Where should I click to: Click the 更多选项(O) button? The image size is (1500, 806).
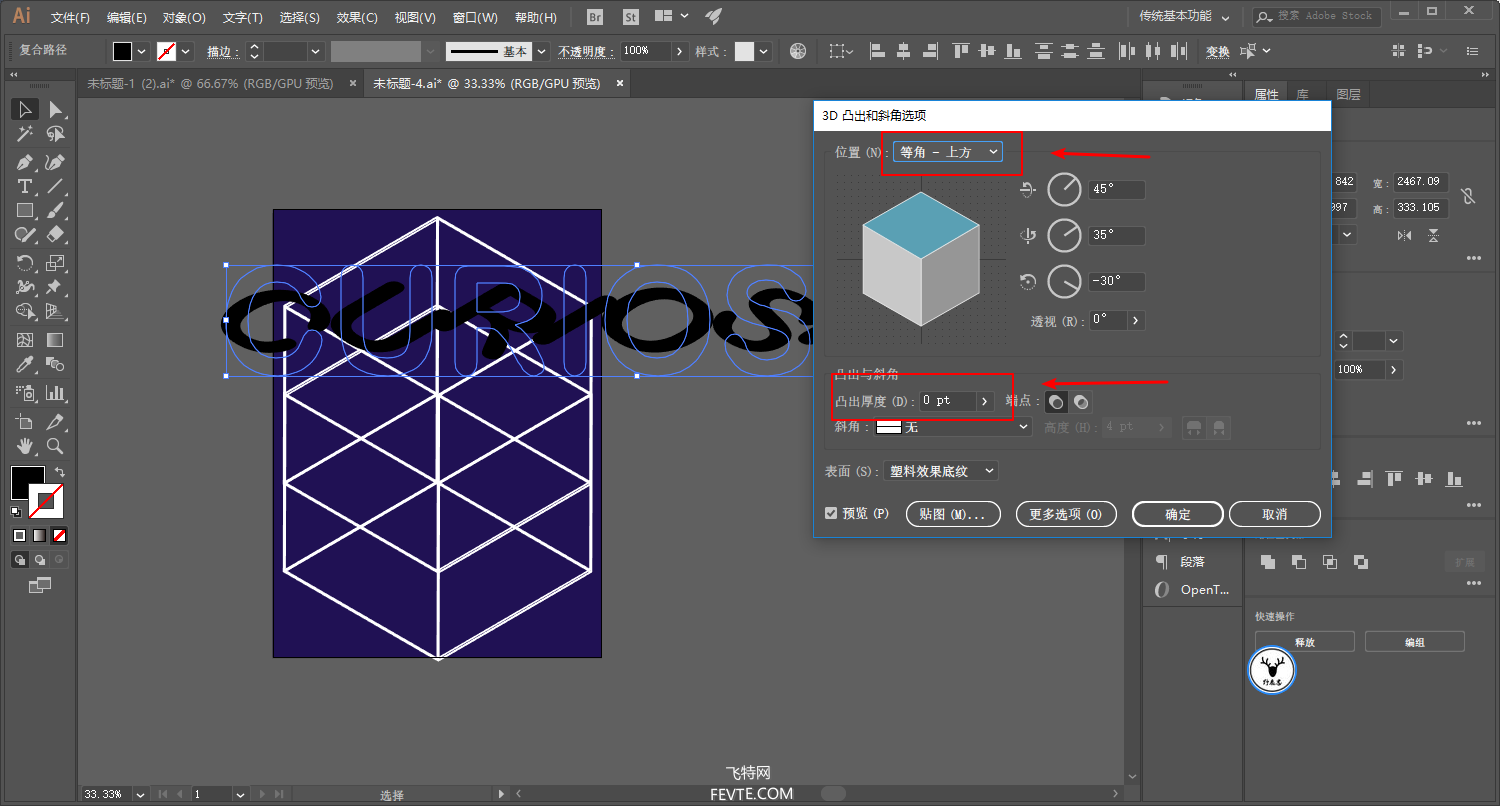1066,514
